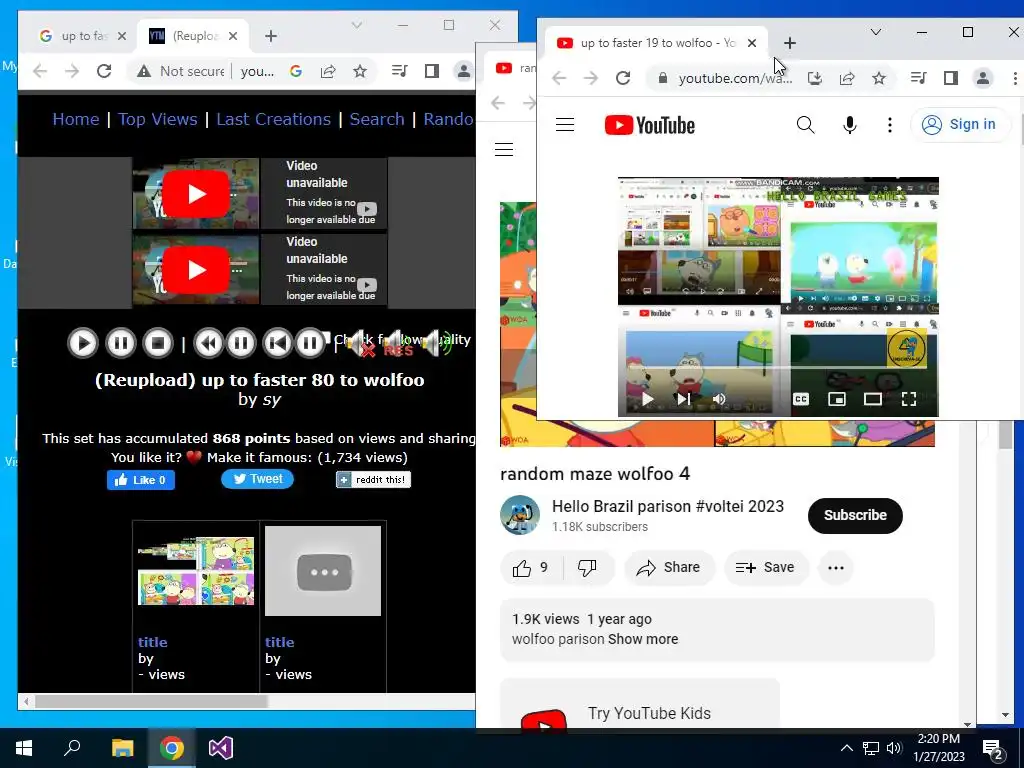Open tab search chevron in left Chrome window

357,25
